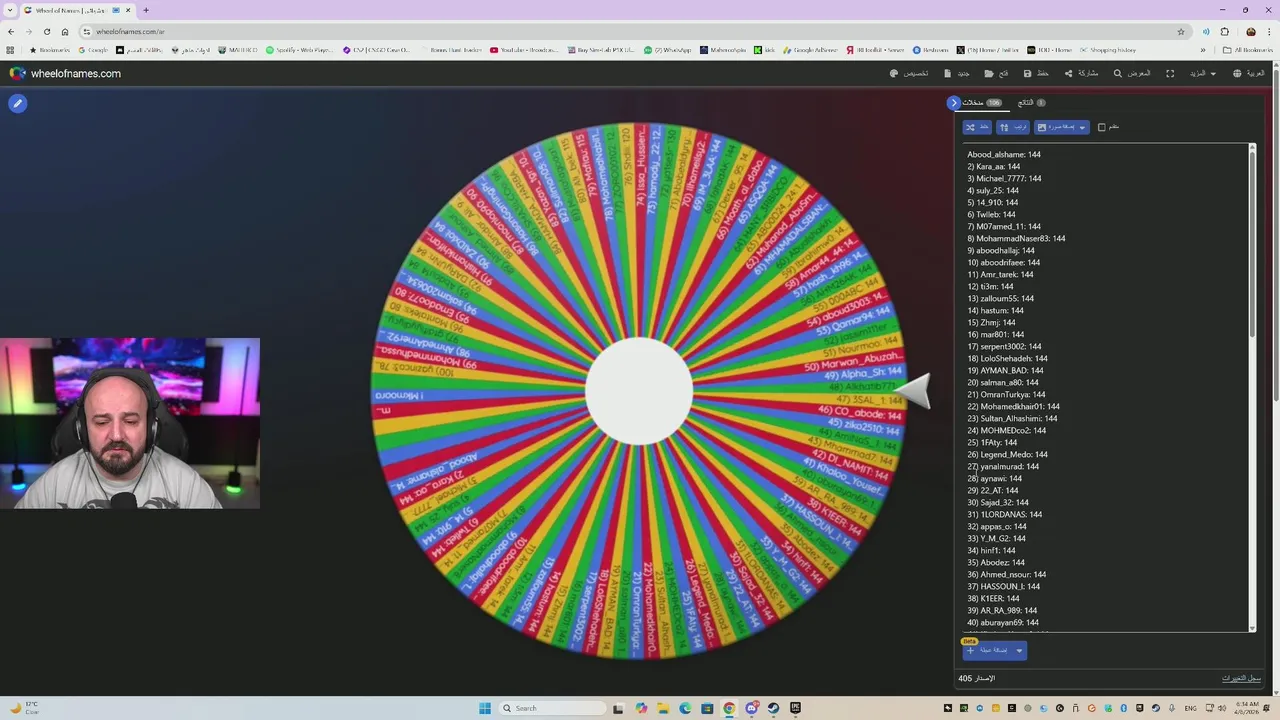Click the wheelofnames.com logo

pyautogui.click(x=65, y=73)
